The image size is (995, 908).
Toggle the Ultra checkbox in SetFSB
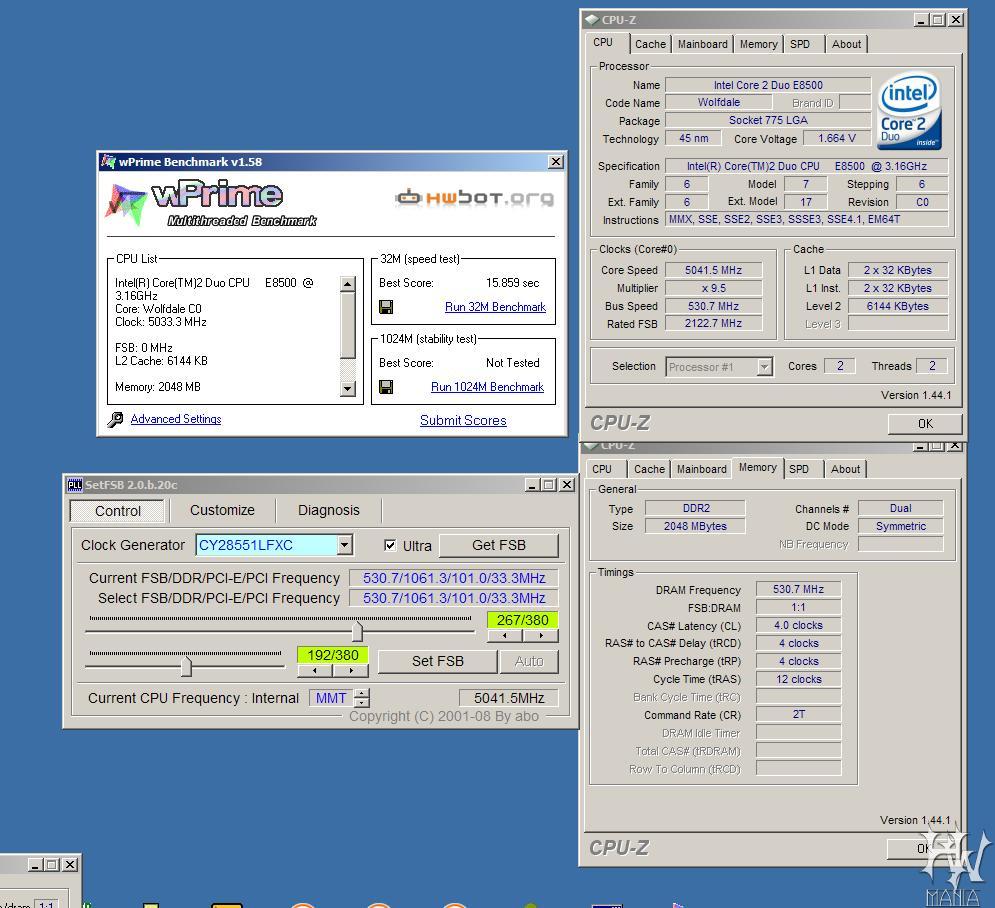tap(390, 545)
